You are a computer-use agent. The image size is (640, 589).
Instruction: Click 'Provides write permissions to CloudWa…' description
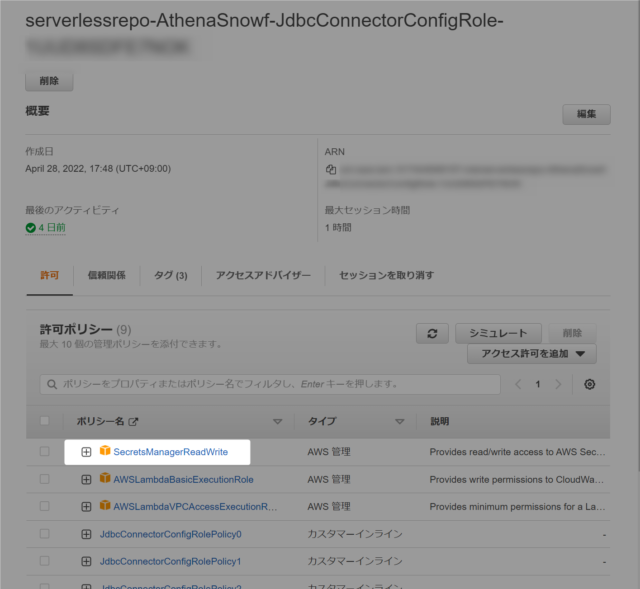click(516, 480)
